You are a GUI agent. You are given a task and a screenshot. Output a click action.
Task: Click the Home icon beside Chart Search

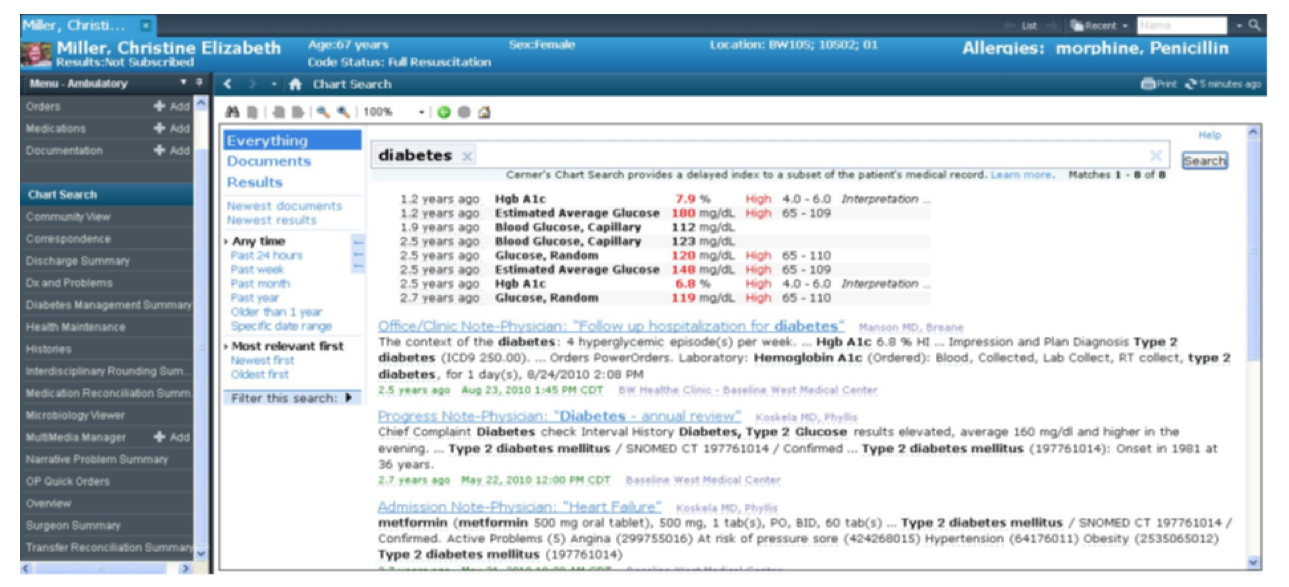click(295, 85)
